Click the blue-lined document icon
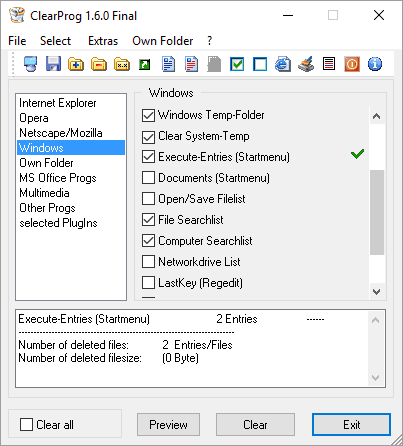 tap(168, 64)
